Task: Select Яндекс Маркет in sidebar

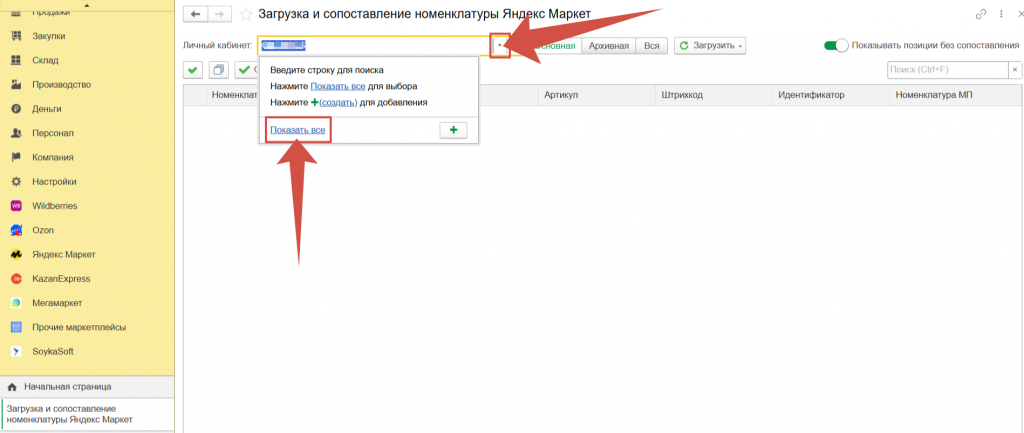Action: coord(63,255)
